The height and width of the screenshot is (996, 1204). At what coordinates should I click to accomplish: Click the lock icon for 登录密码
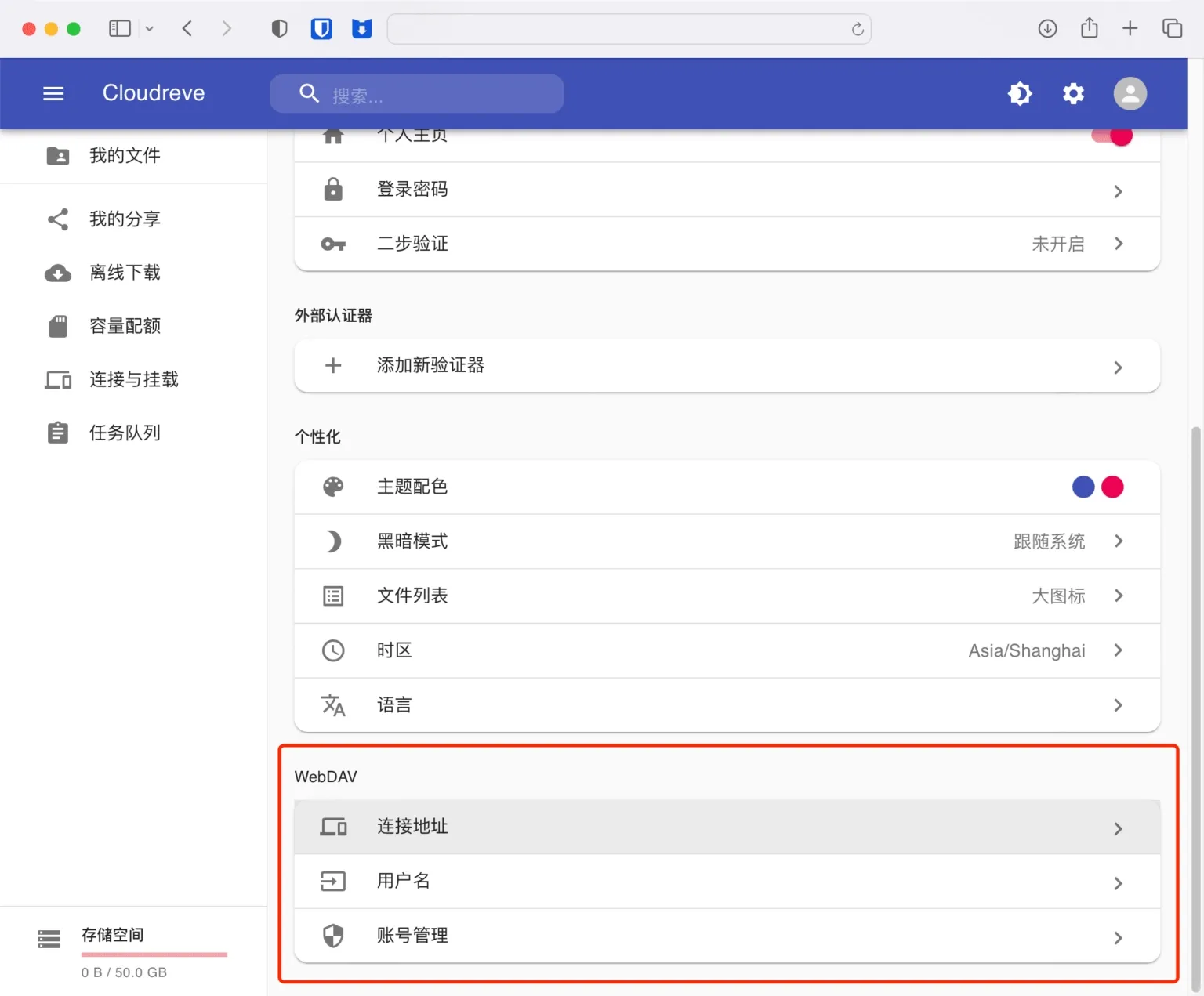(333, 190)
